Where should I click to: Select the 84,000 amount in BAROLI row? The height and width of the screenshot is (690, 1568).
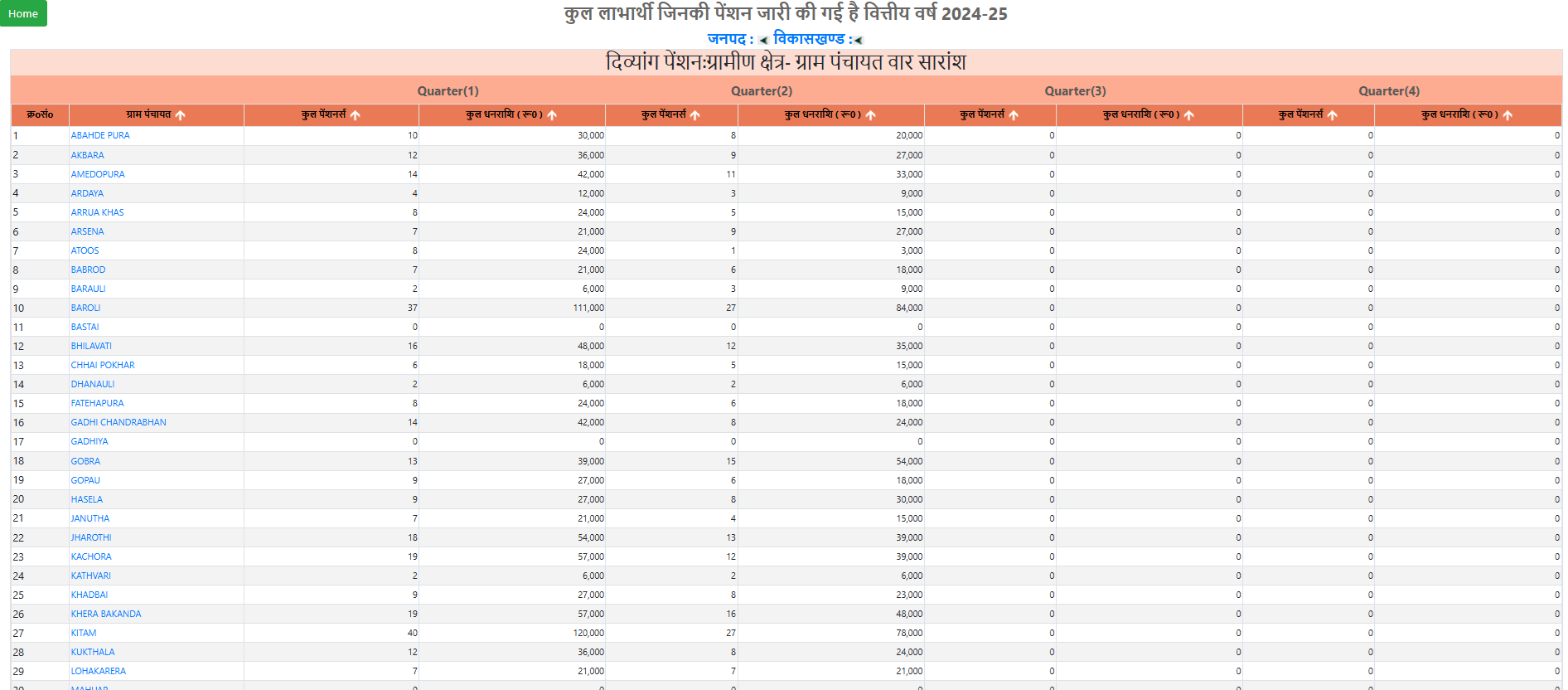coord(909,308)
